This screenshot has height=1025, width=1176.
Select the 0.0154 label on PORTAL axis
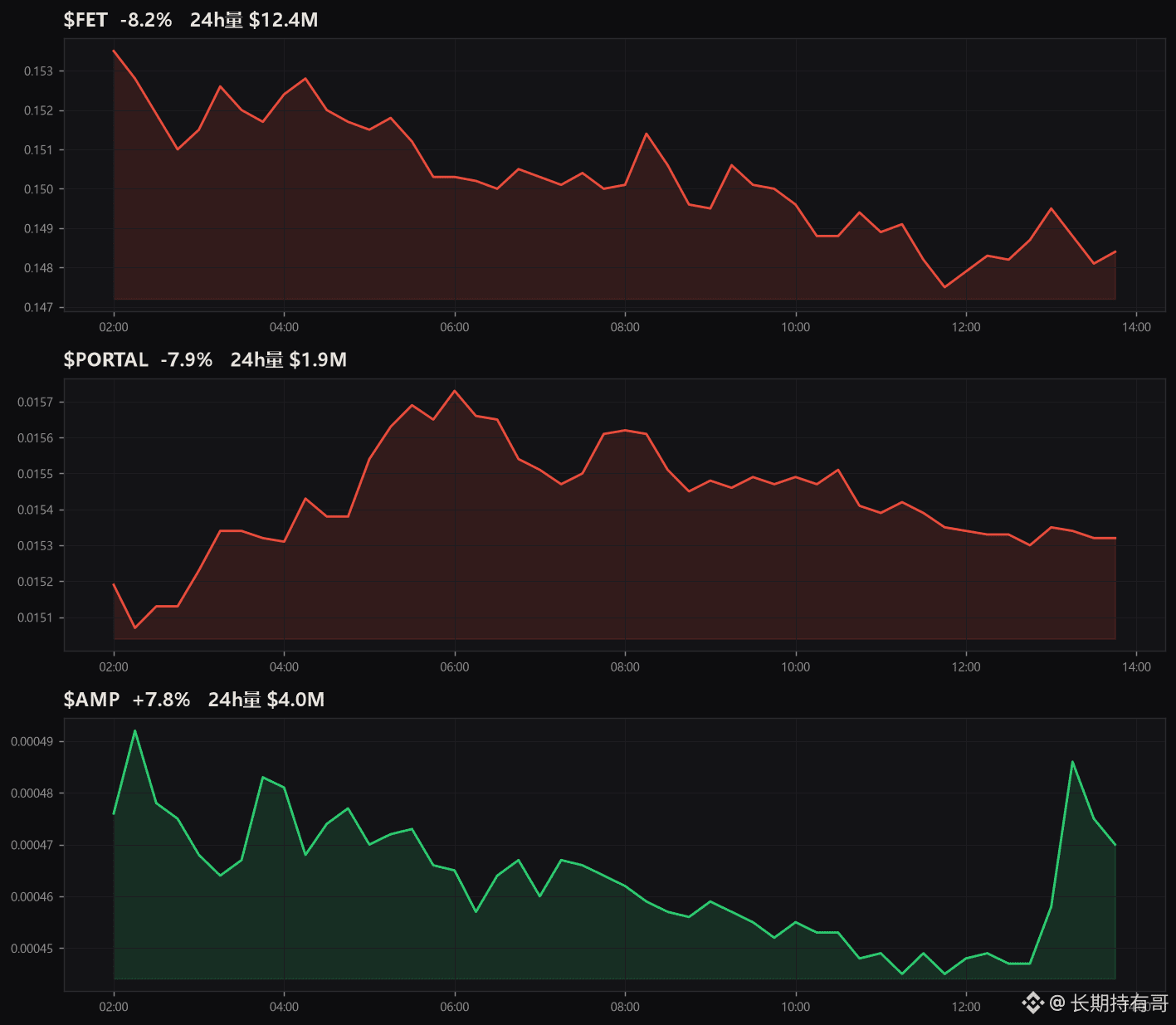[x=35, y=510]
